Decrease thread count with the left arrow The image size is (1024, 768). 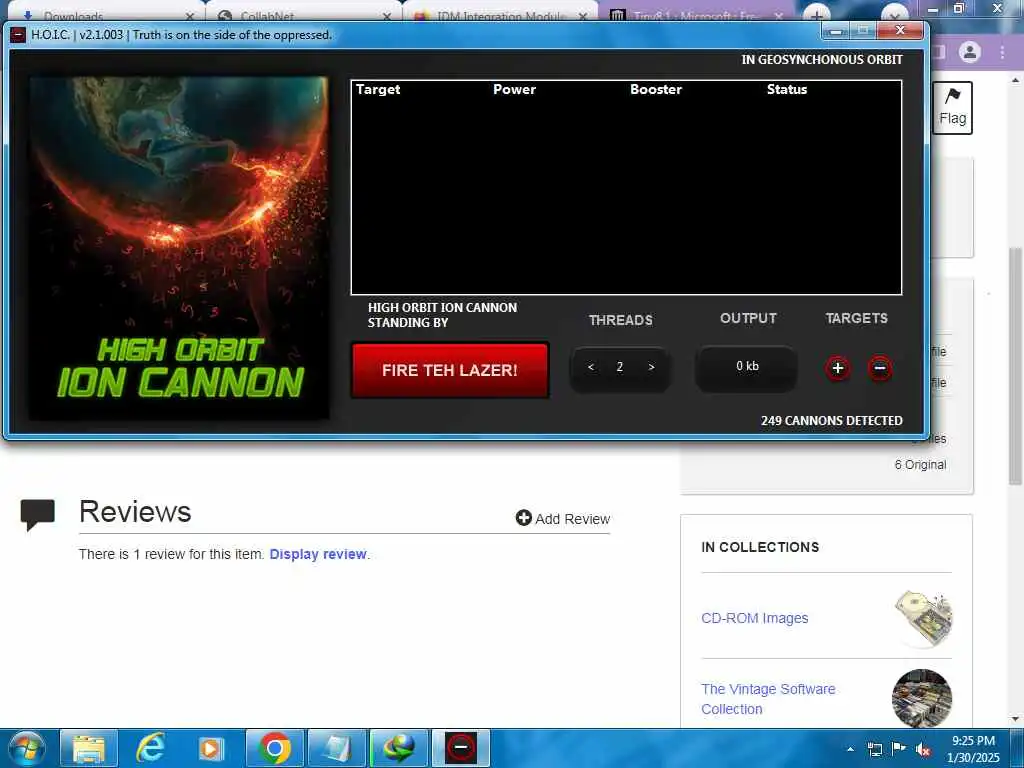[590, 367]
